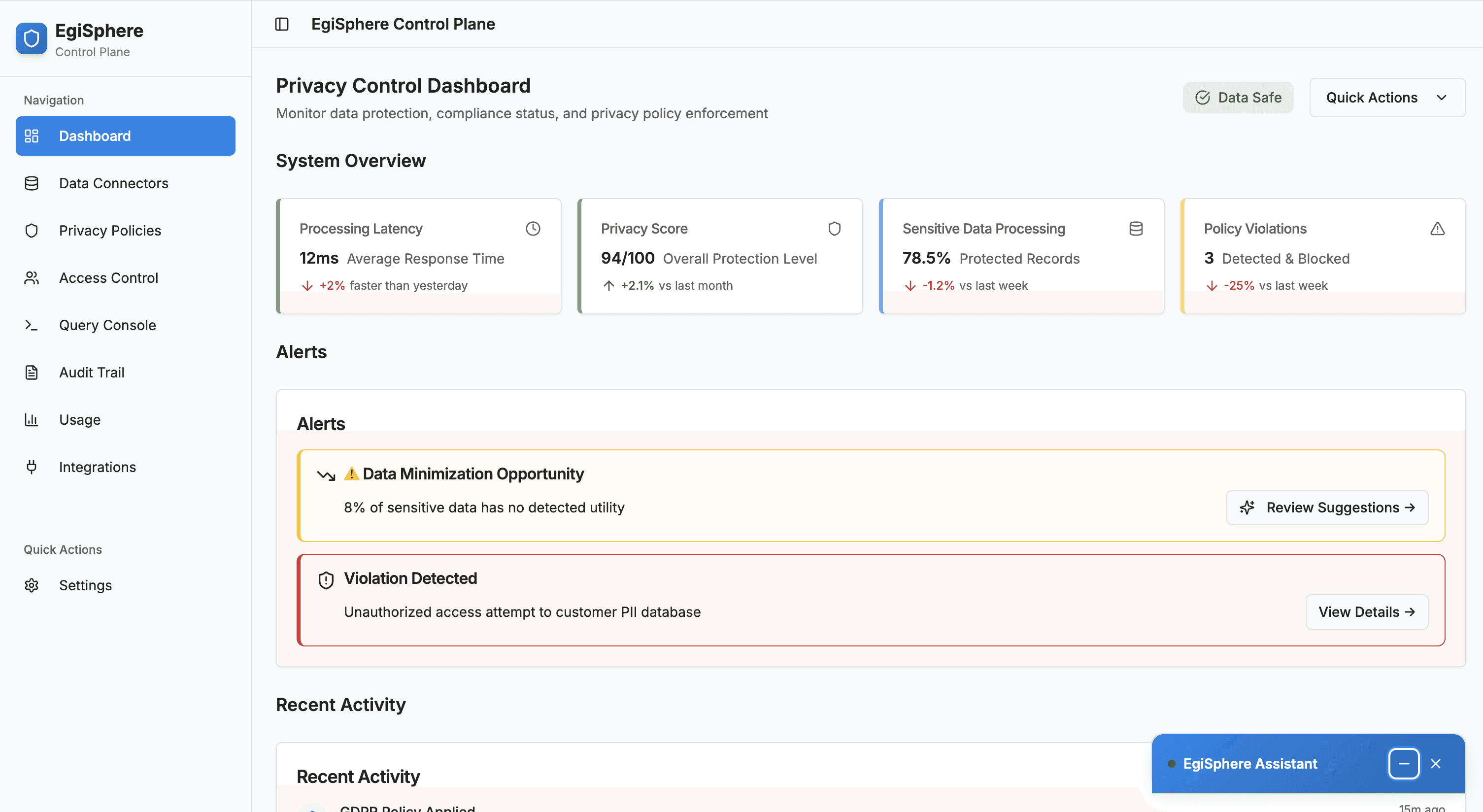Click the database icon on Sensitive Data Processing card

point(1136,229)
